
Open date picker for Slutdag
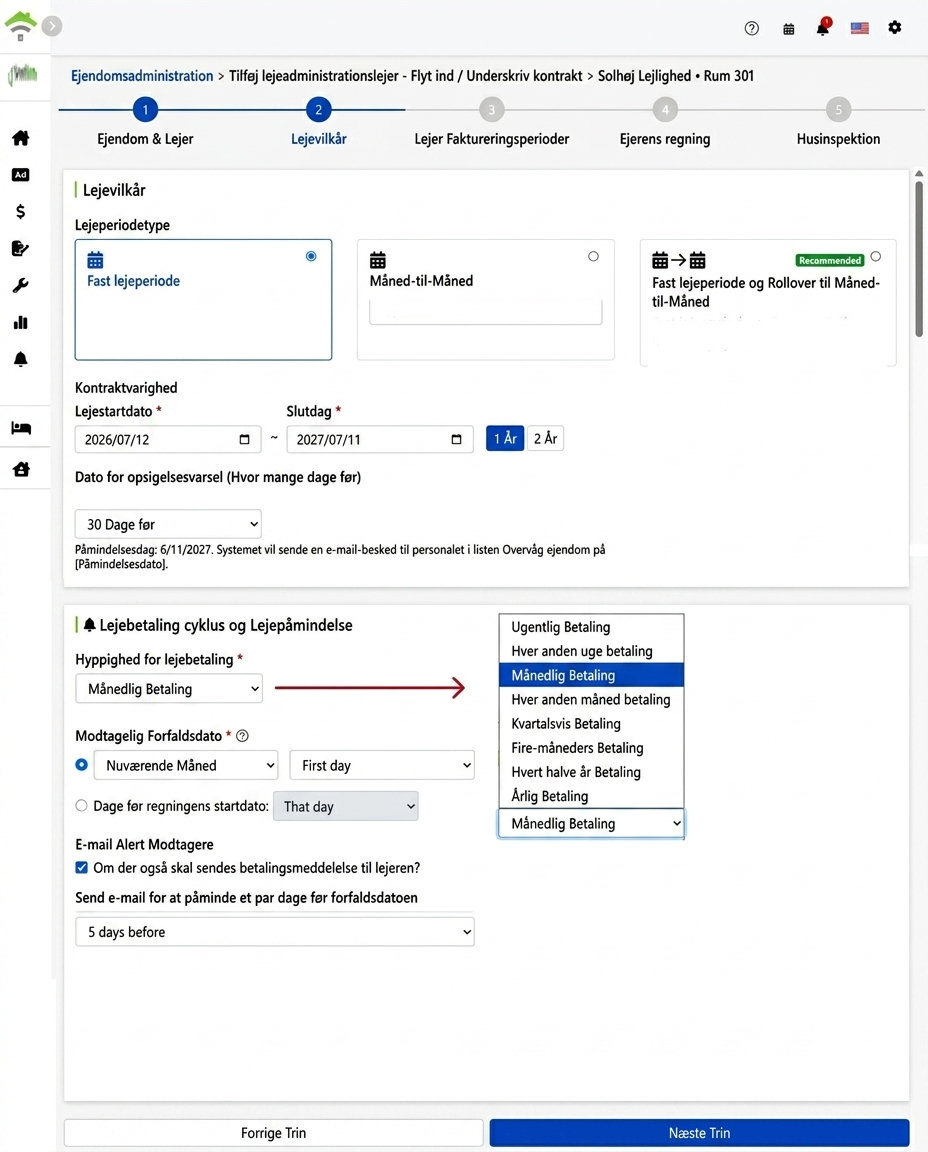[456, 439]
